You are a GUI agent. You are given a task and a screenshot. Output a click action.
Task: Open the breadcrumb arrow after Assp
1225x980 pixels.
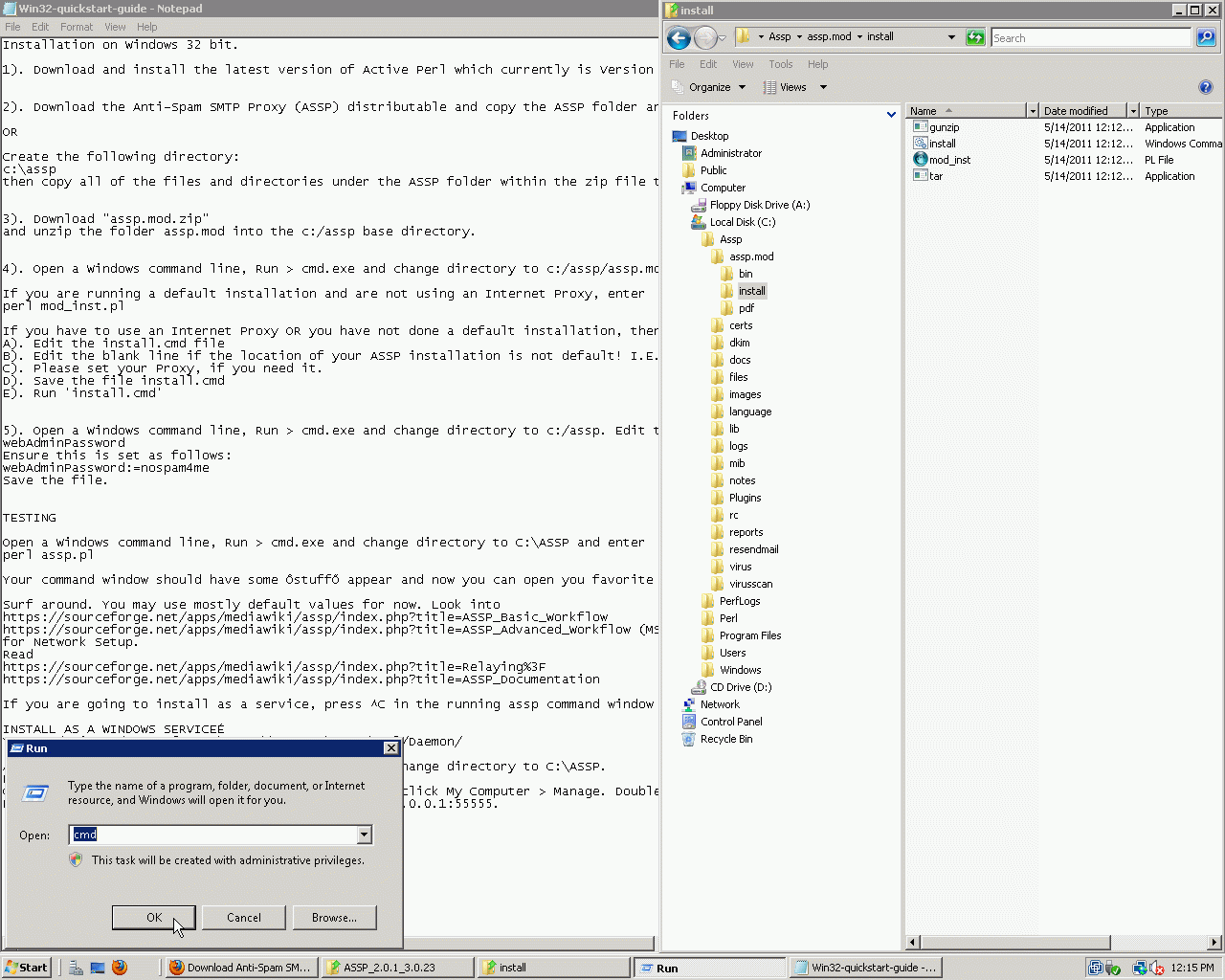coord(799,37)
